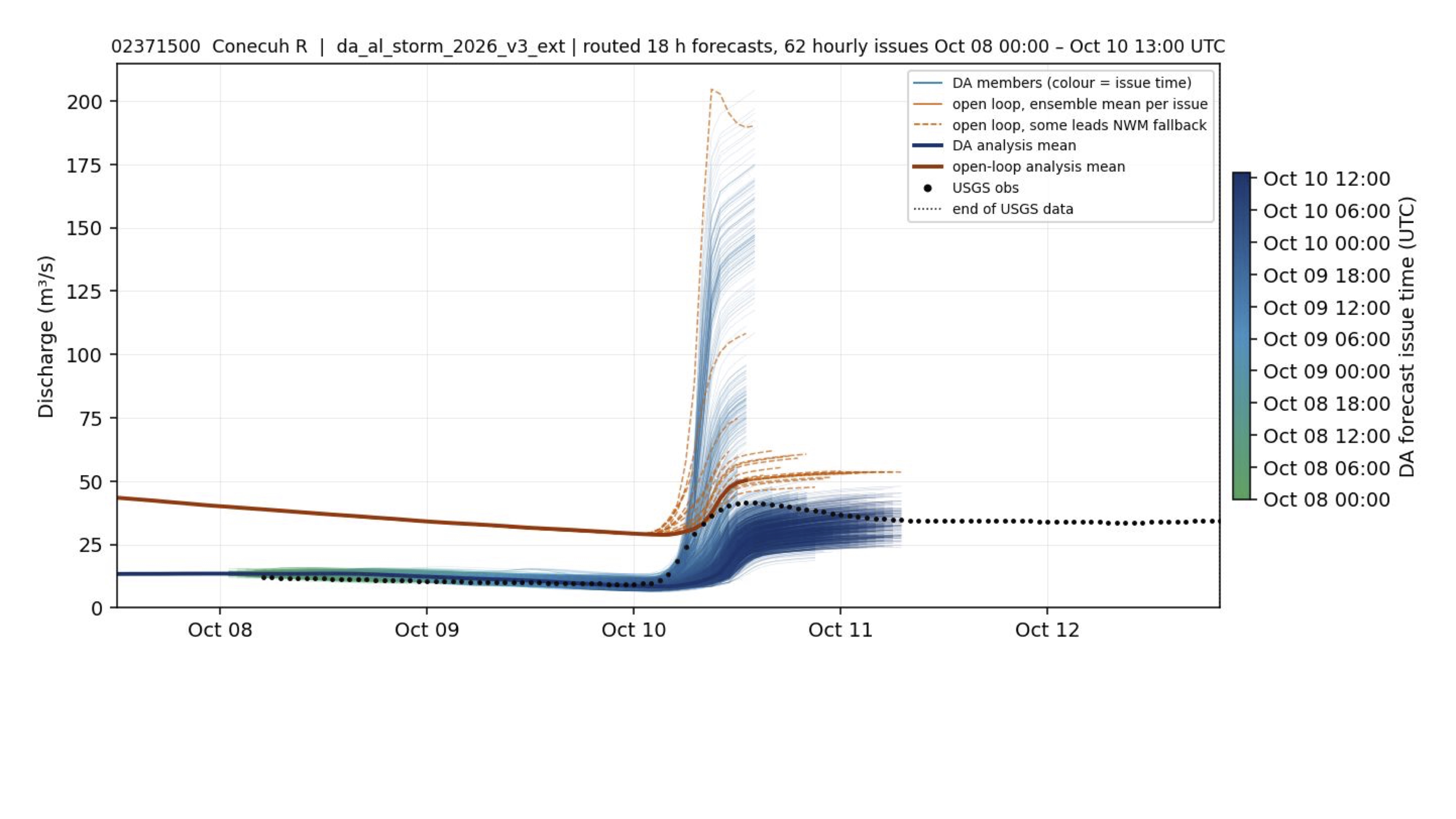The height and width of the screenshot is (819, 1456).
Task: Click the colorbar label 'DA forecast issue time (UTC)'
Action: [x=1406, y=337]
